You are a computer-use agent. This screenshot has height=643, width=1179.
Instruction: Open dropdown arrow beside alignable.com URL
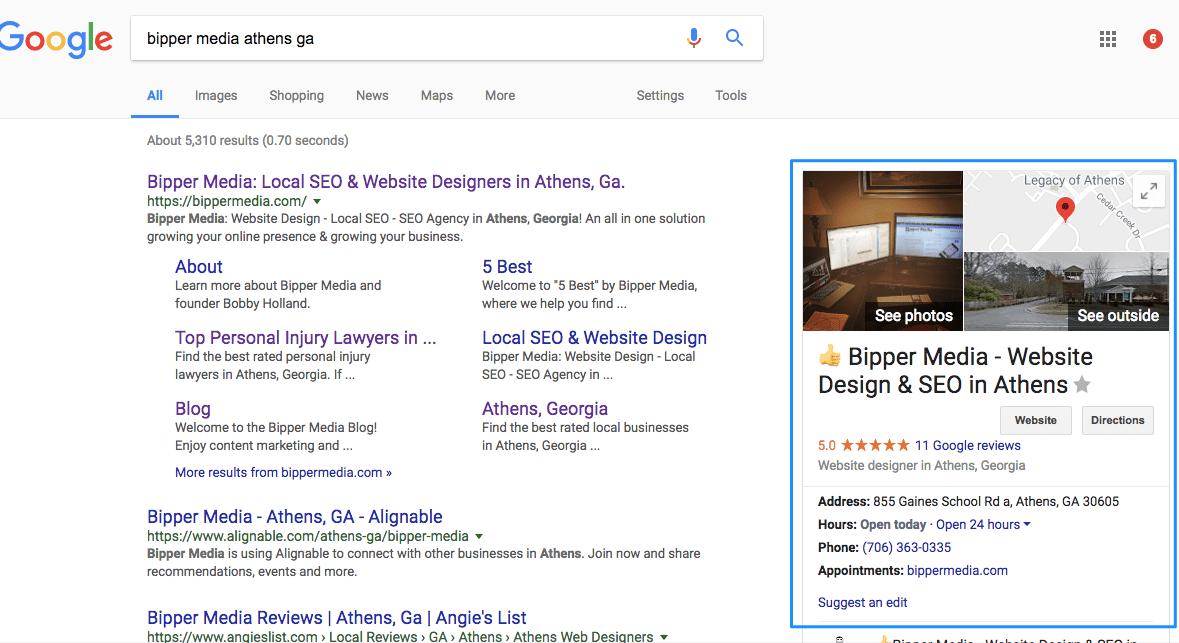pyautogui.click(x=479, y=537)
